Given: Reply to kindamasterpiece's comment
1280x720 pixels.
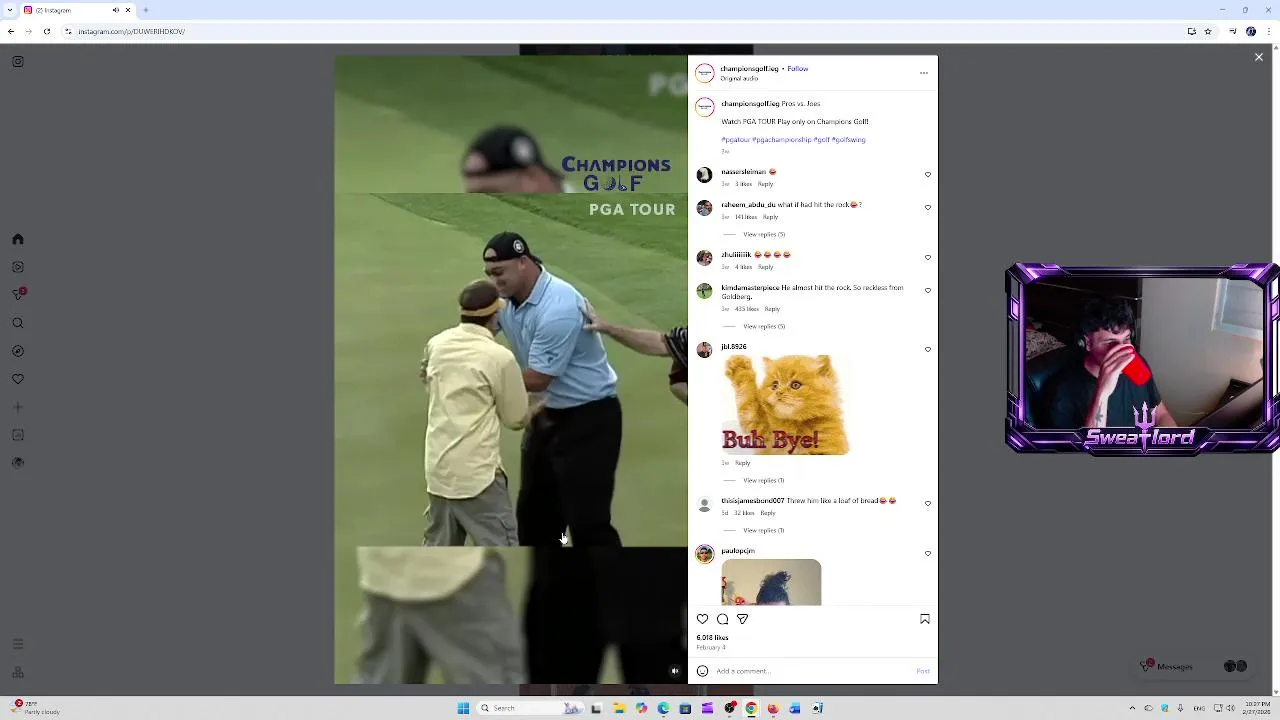Looking at the screenshot, I should click(772, 309).
